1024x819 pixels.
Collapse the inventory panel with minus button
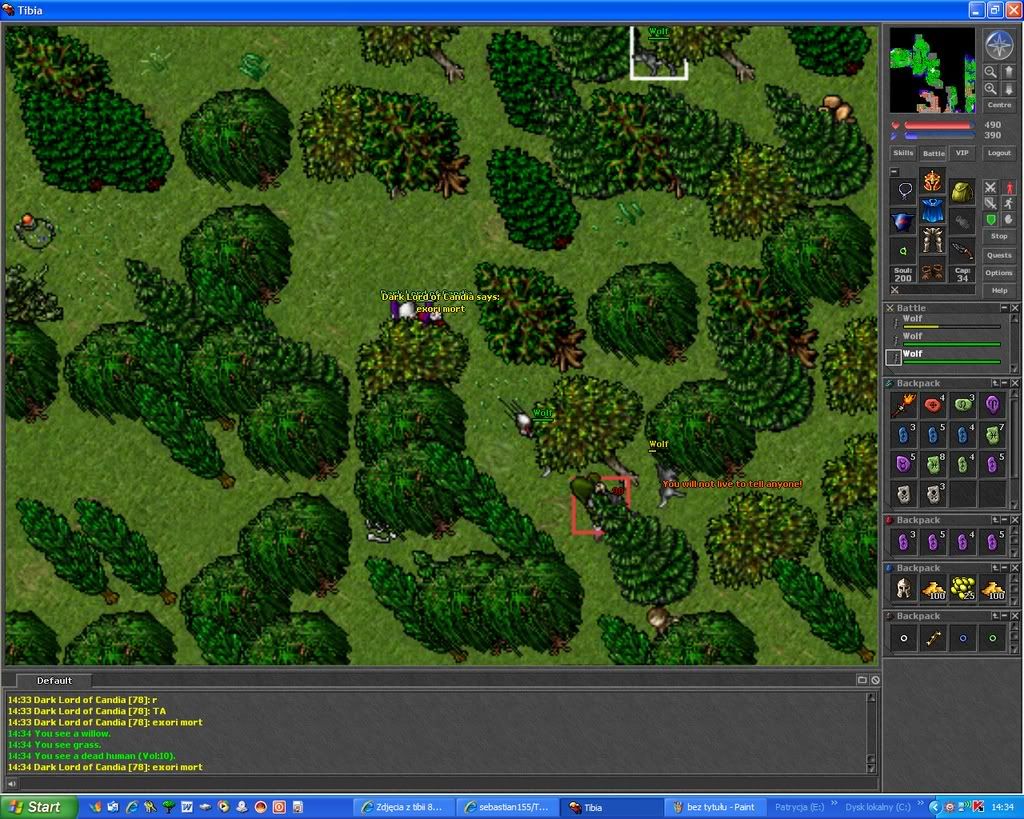[x=895, y=171]
